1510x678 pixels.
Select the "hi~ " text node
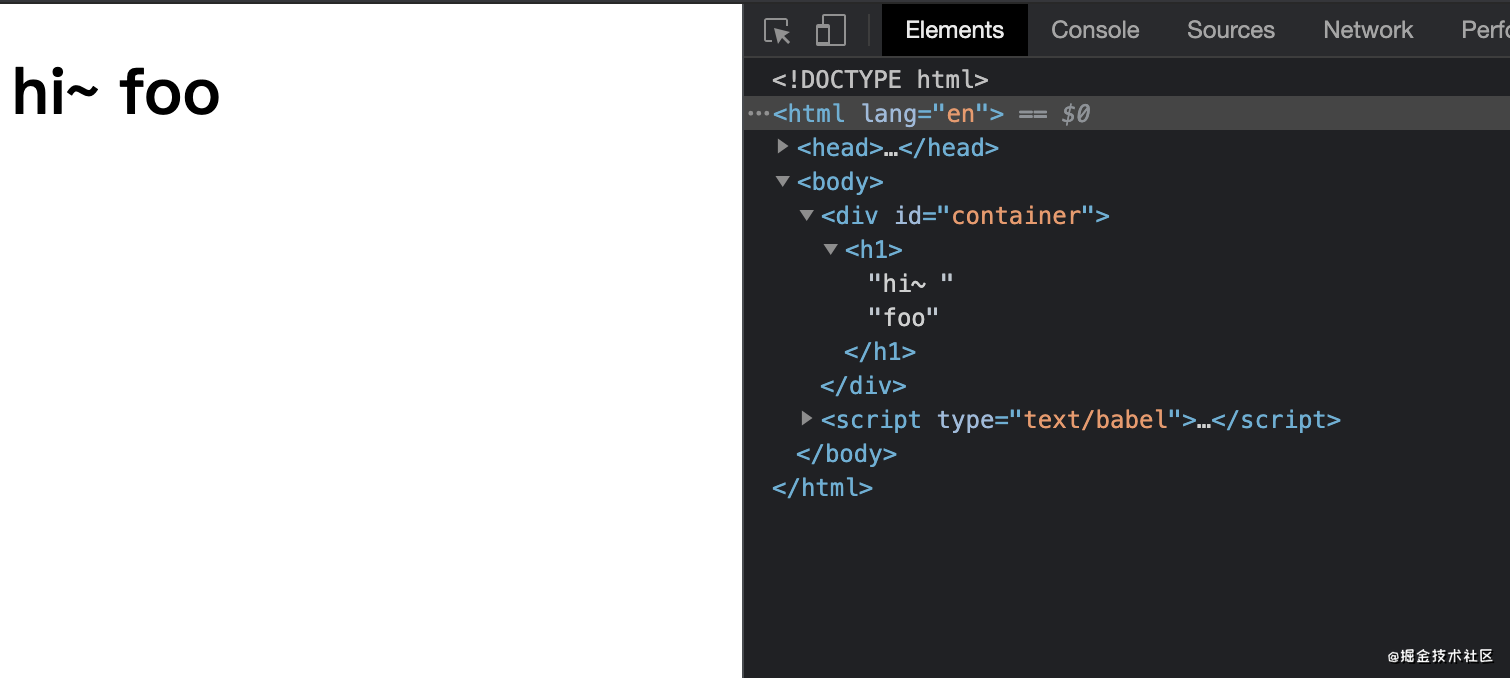(x=910, y=284)
